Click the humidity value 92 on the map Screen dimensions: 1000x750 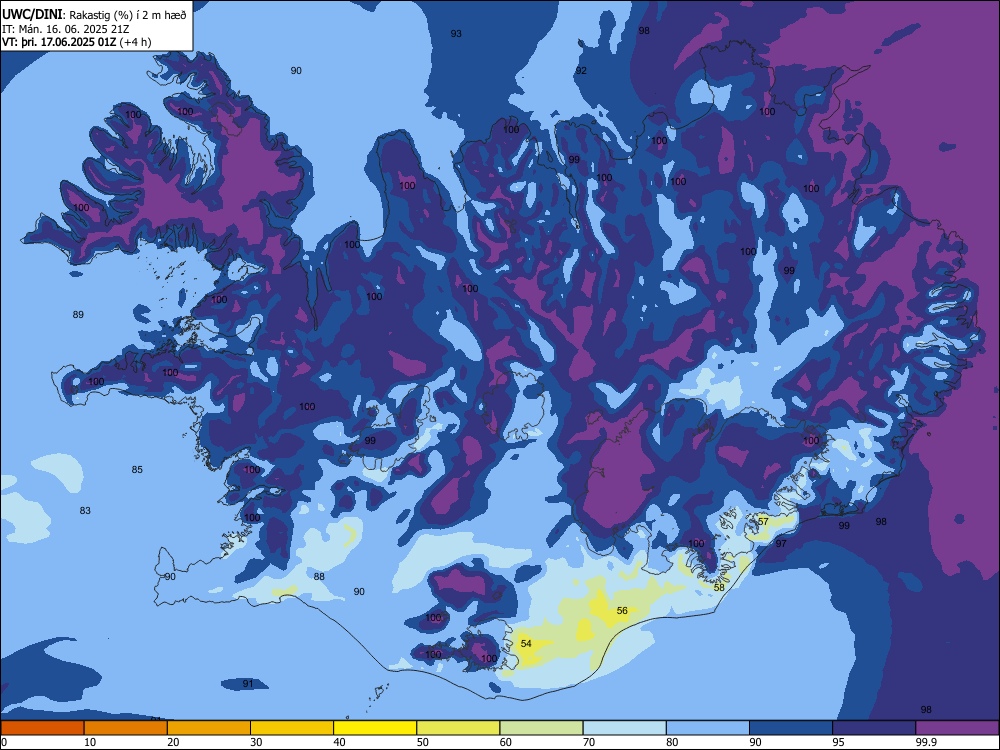coord(581,70)
